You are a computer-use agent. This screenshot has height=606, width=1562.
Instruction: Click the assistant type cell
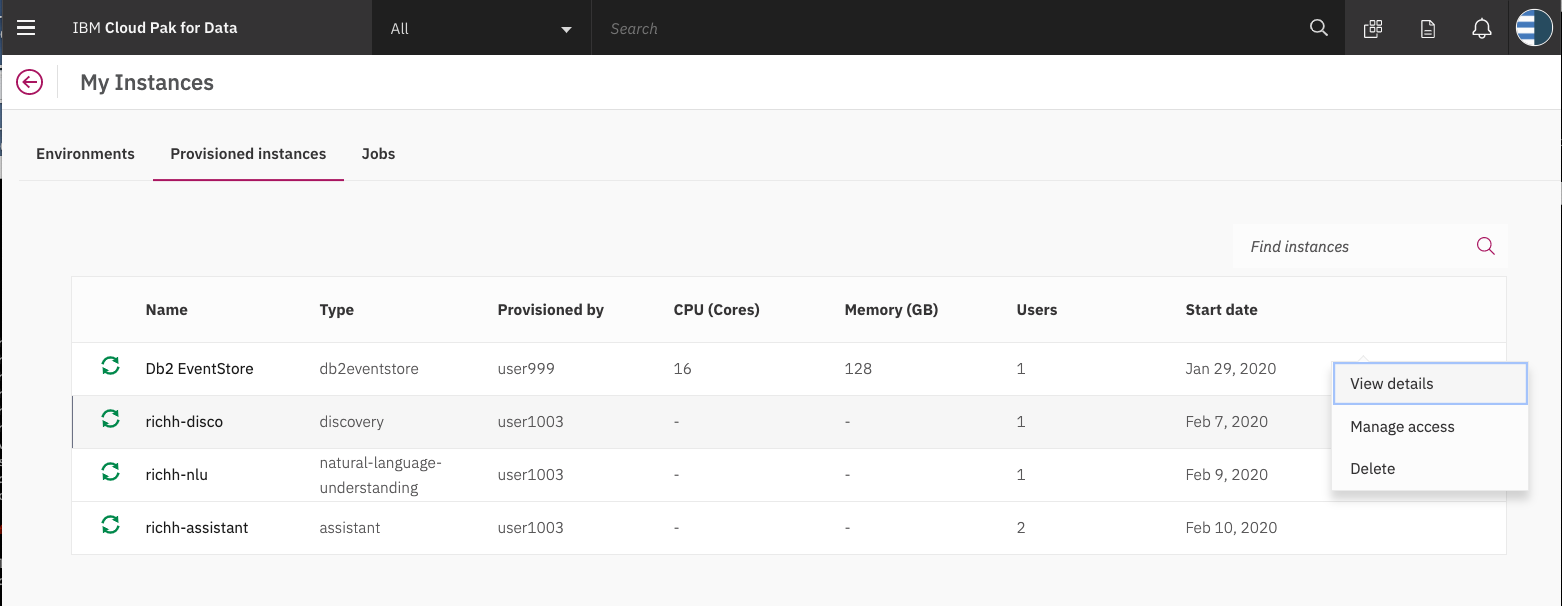[349, 527]
